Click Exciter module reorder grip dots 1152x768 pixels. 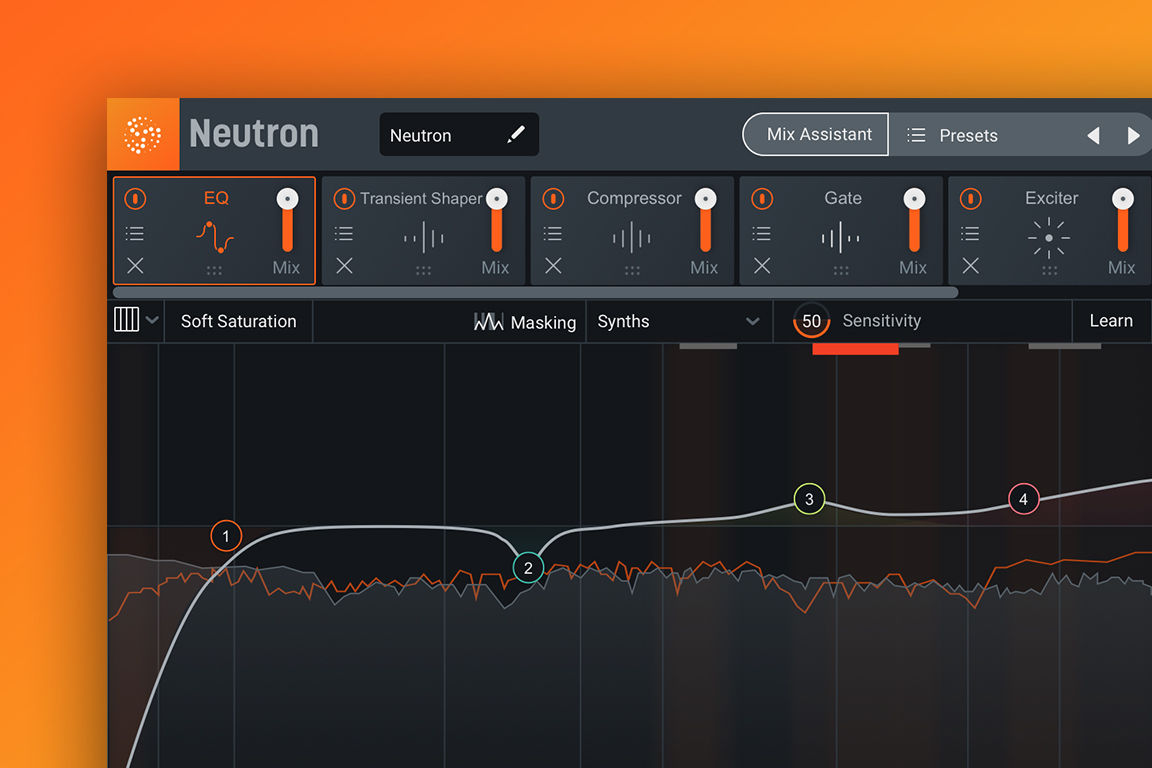(1049, 270)
